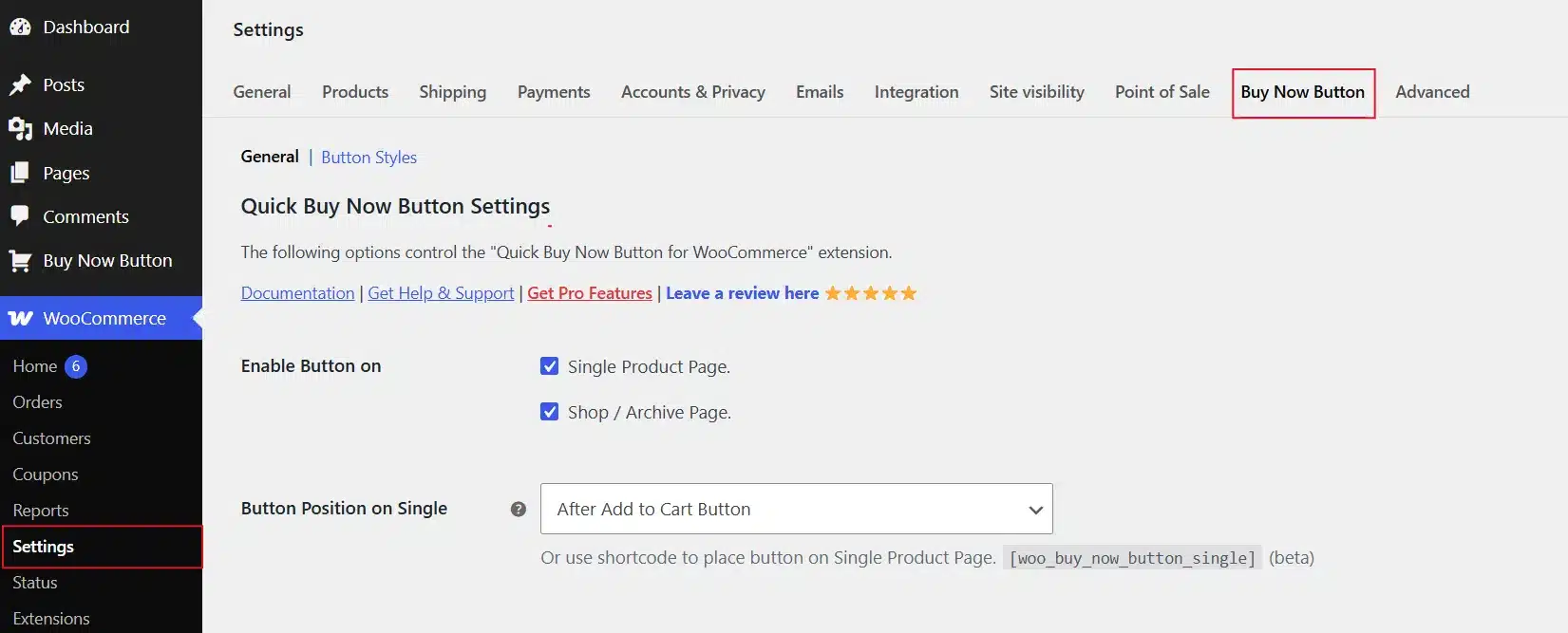This screenshot has height=633, width=1568.
Task: Click the woo_buy_now_button_single shortcode text
Action: pyautogui.click(x=1132, y=558)
